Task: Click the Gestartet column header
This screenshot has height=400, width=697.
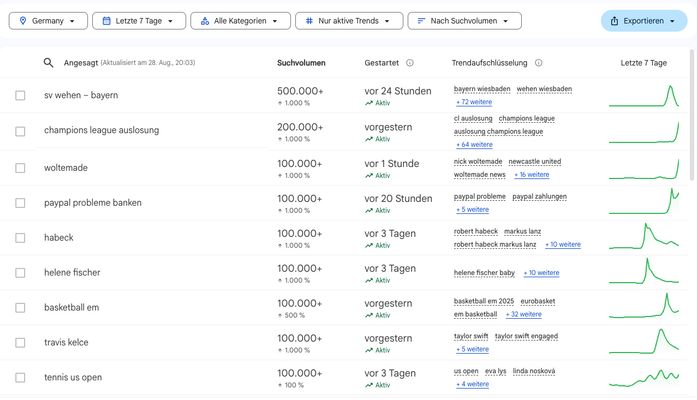Action: (x=381, y=63)
